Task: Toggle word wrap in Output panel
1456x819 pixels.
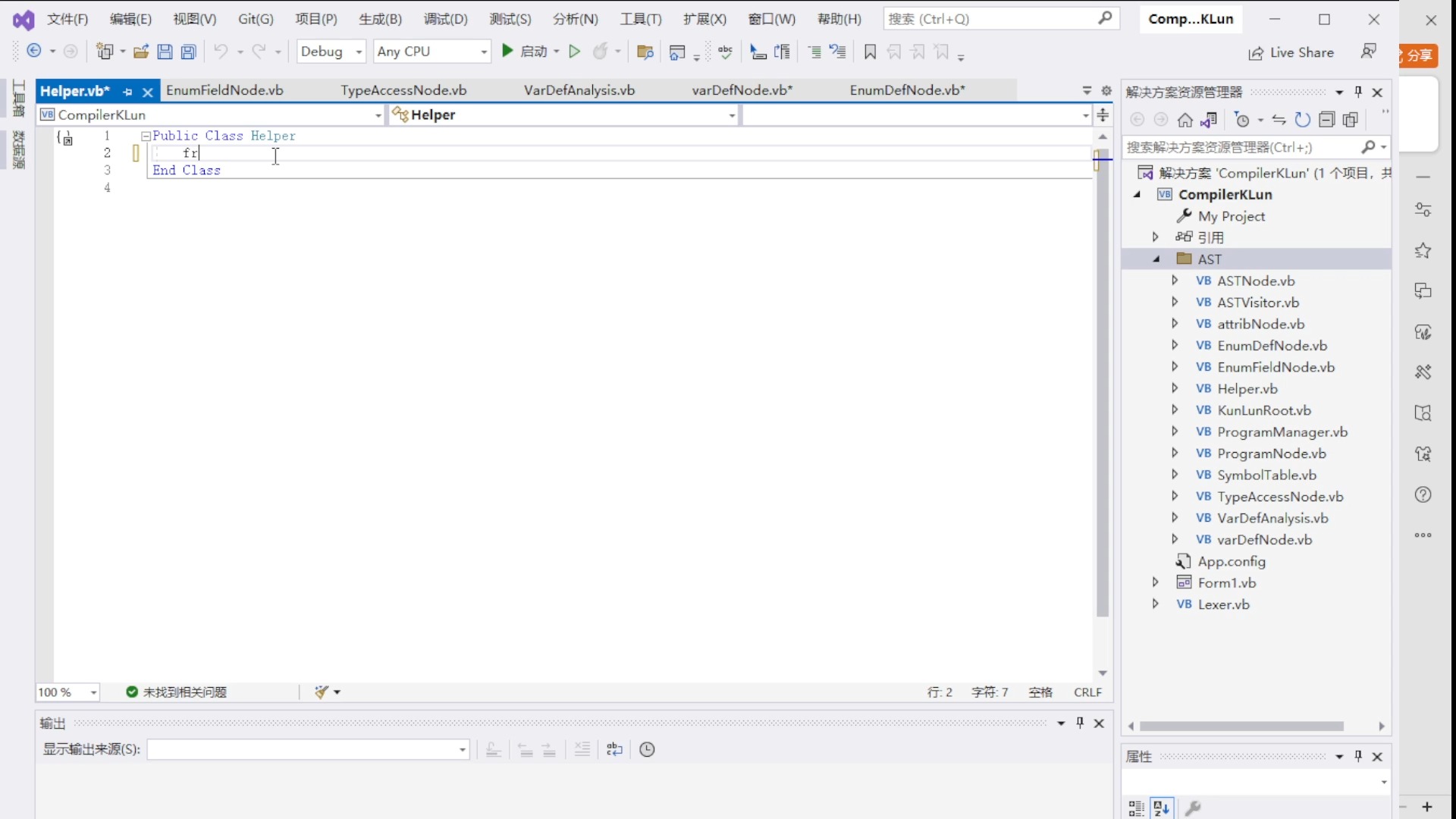Action: (614, 749)
